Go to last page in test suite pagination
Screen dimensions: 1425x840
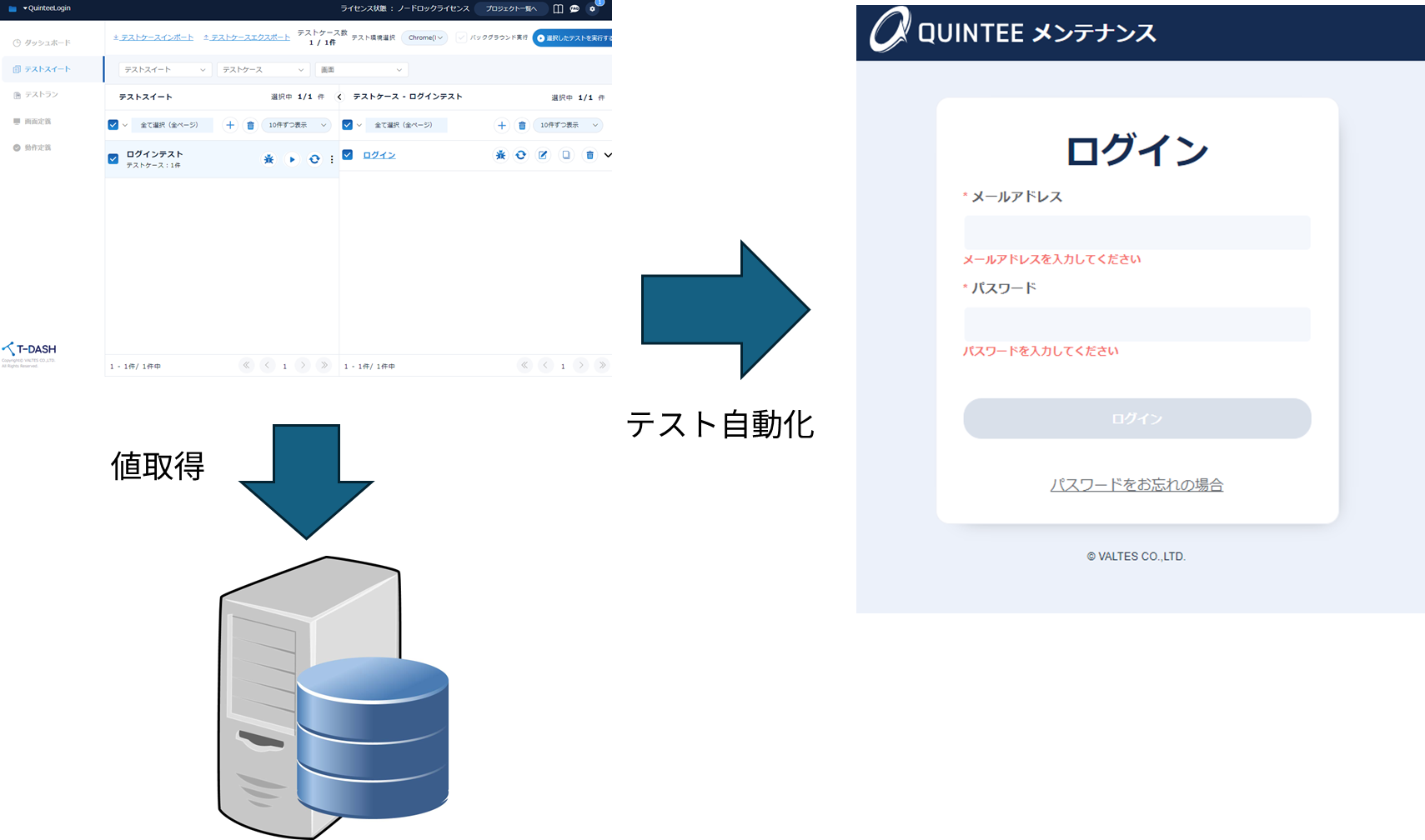click(x=324, y=365)
